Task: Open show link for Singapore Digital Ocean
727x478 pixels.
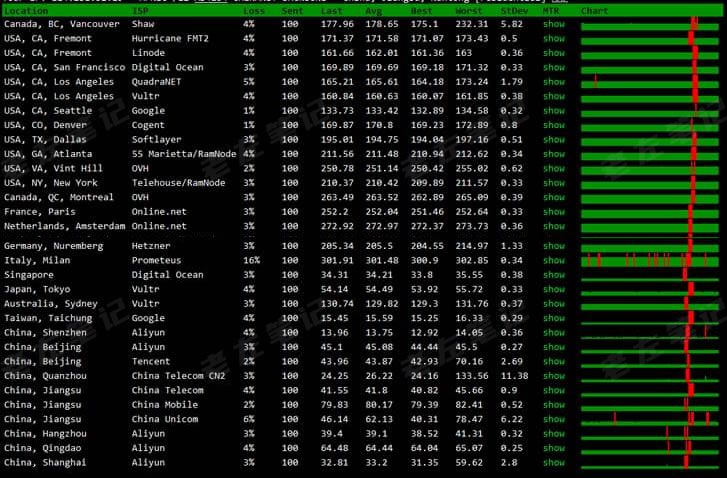Action: click(x=553, y=275)
